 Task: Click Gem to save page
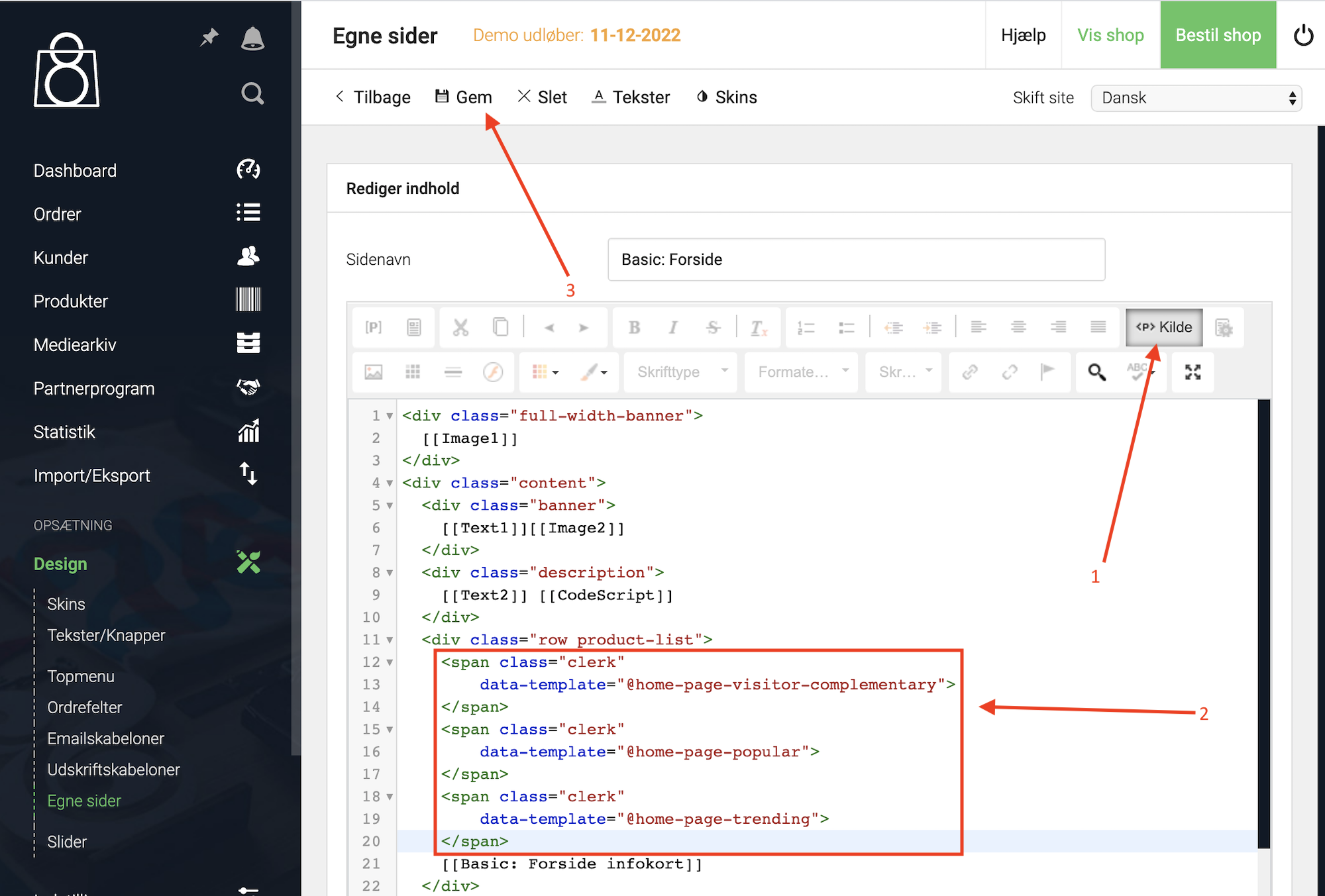coord(464,97)
